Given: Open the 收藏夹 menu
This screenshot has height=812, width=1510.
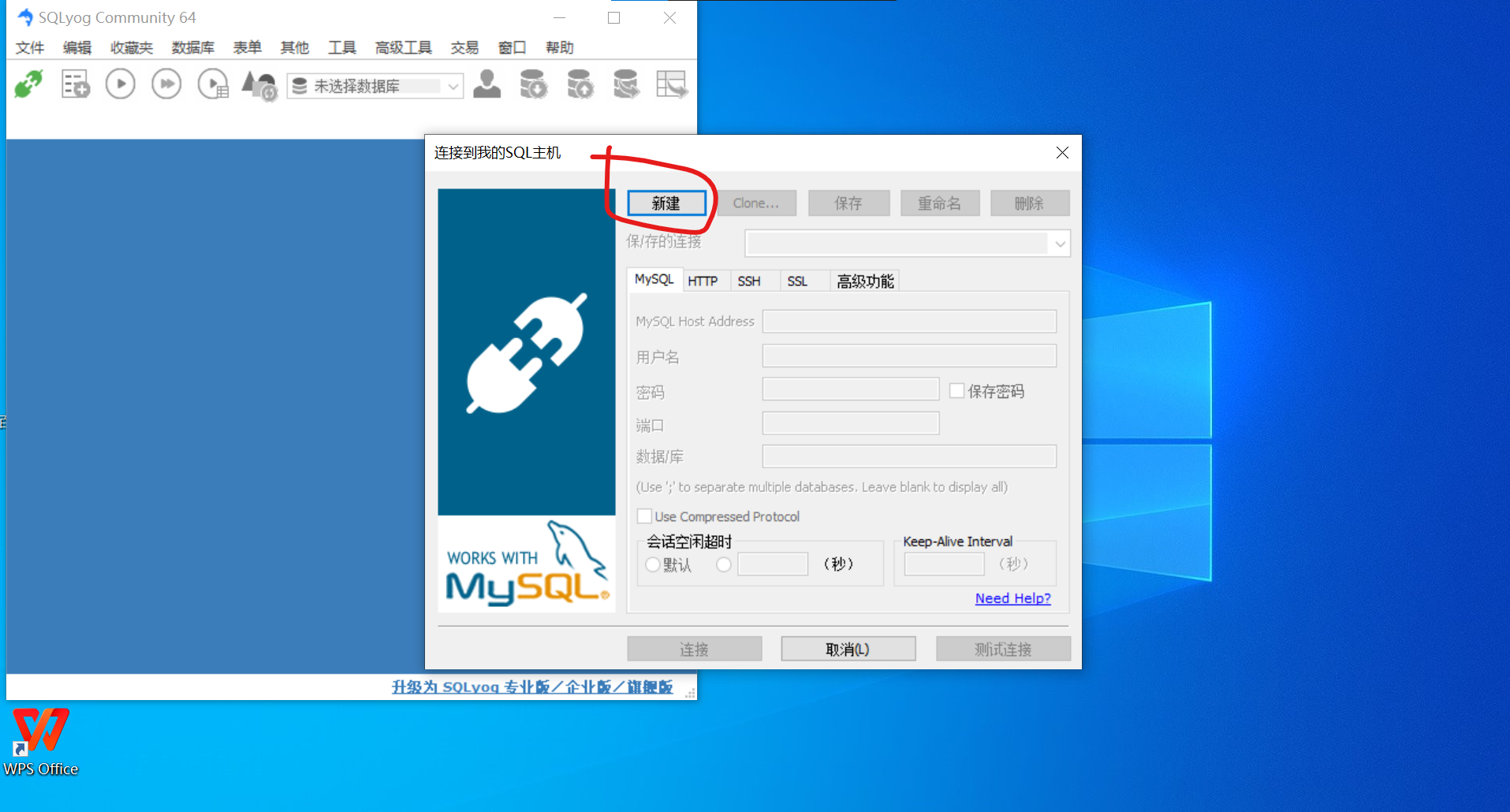Looking at the screenshot, I should point(132,47).
